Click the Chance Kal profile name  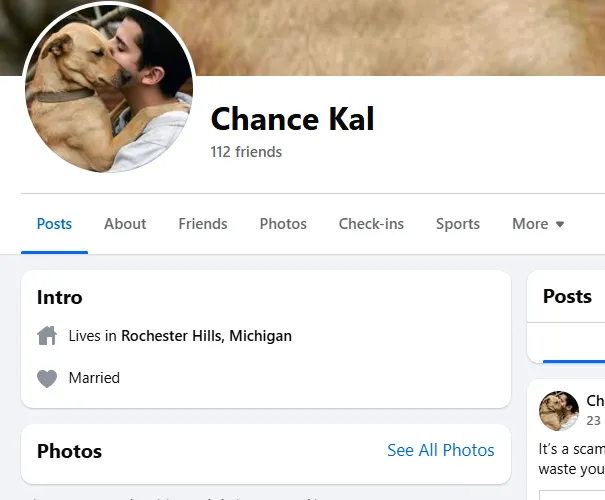[x=292, y=119]
